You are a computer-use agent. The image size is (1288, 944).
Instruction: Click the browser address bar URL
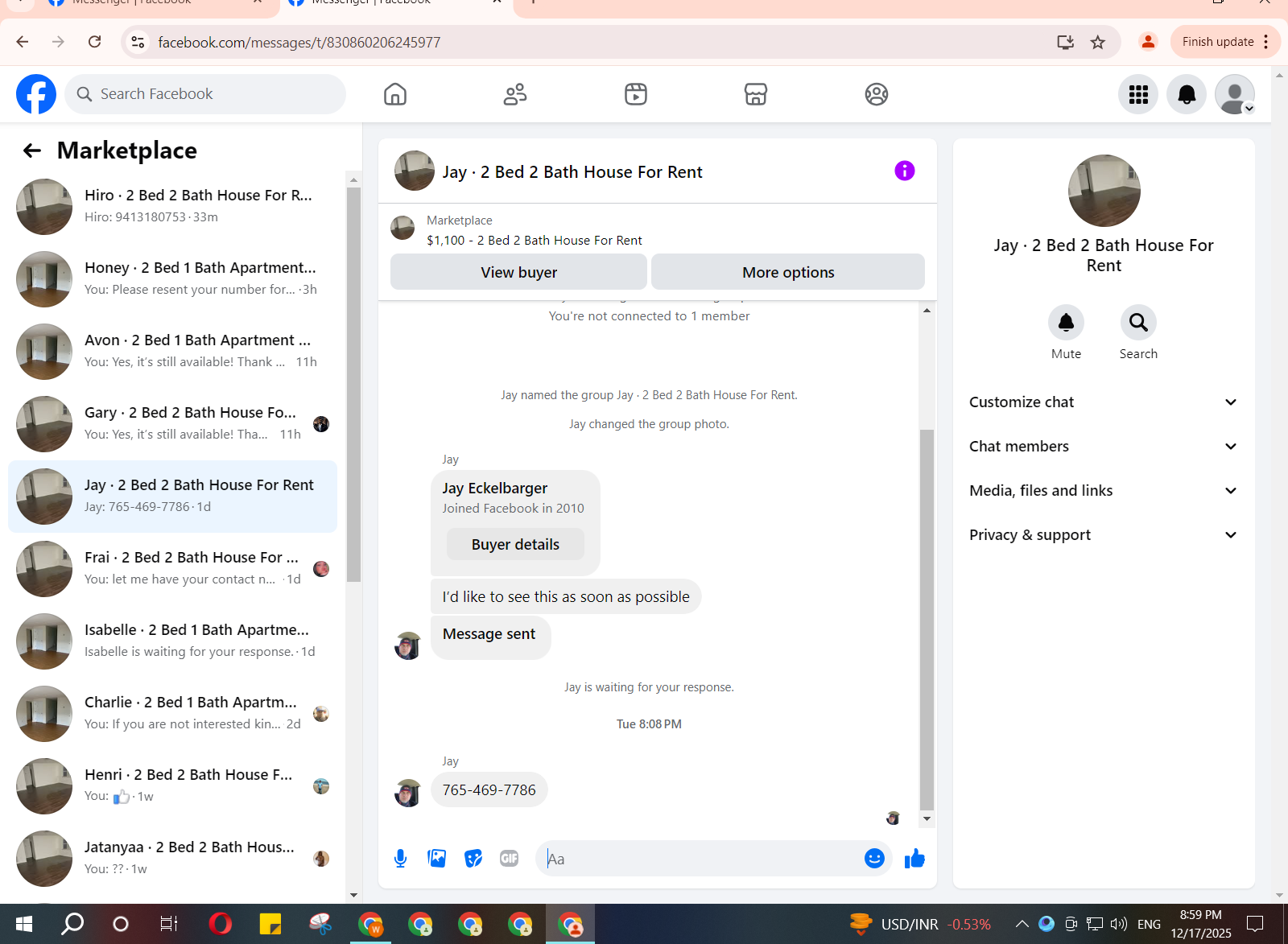coord(299,42)
